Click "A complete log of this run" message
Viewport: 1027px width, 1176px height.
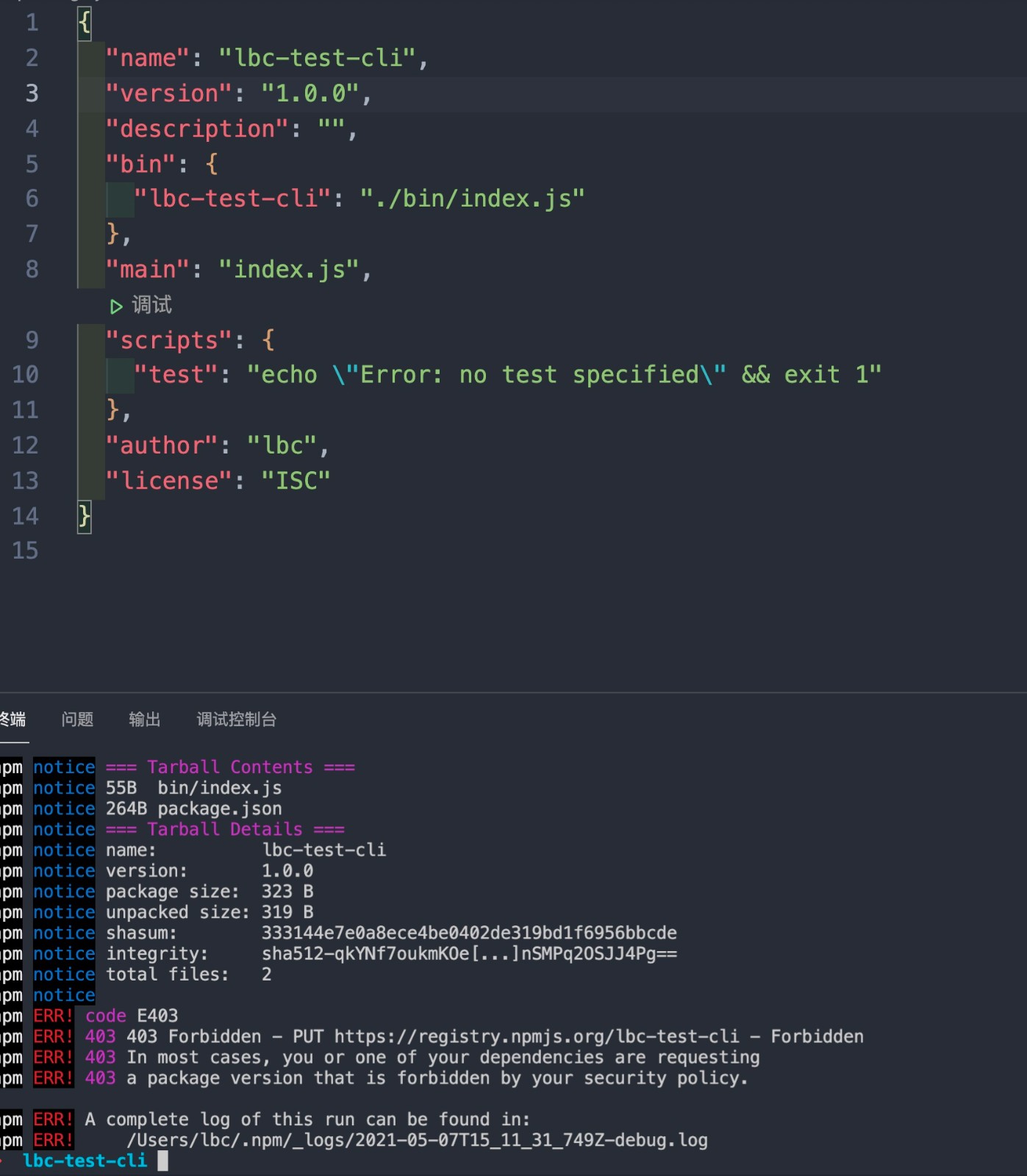[x=307, y=1119]
